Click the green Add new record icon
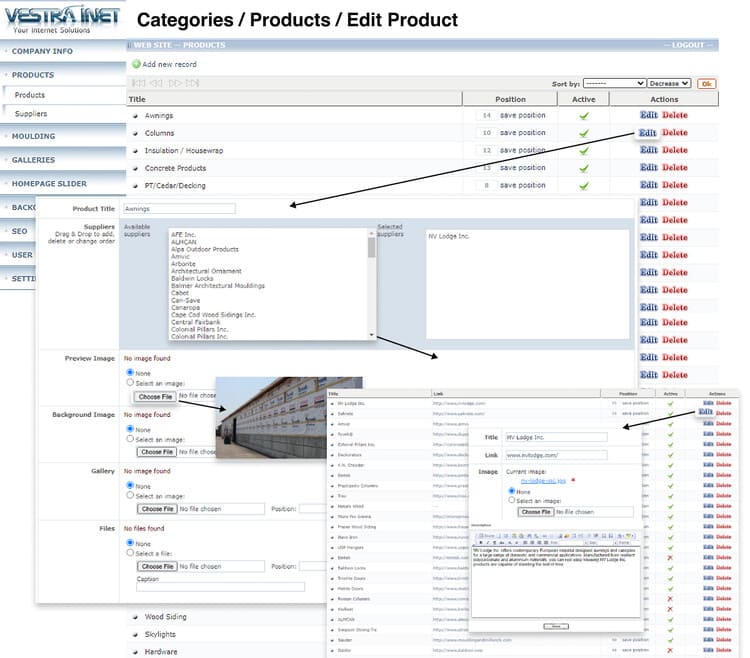The height and width of the screenshot is (658, 750). 136,64
